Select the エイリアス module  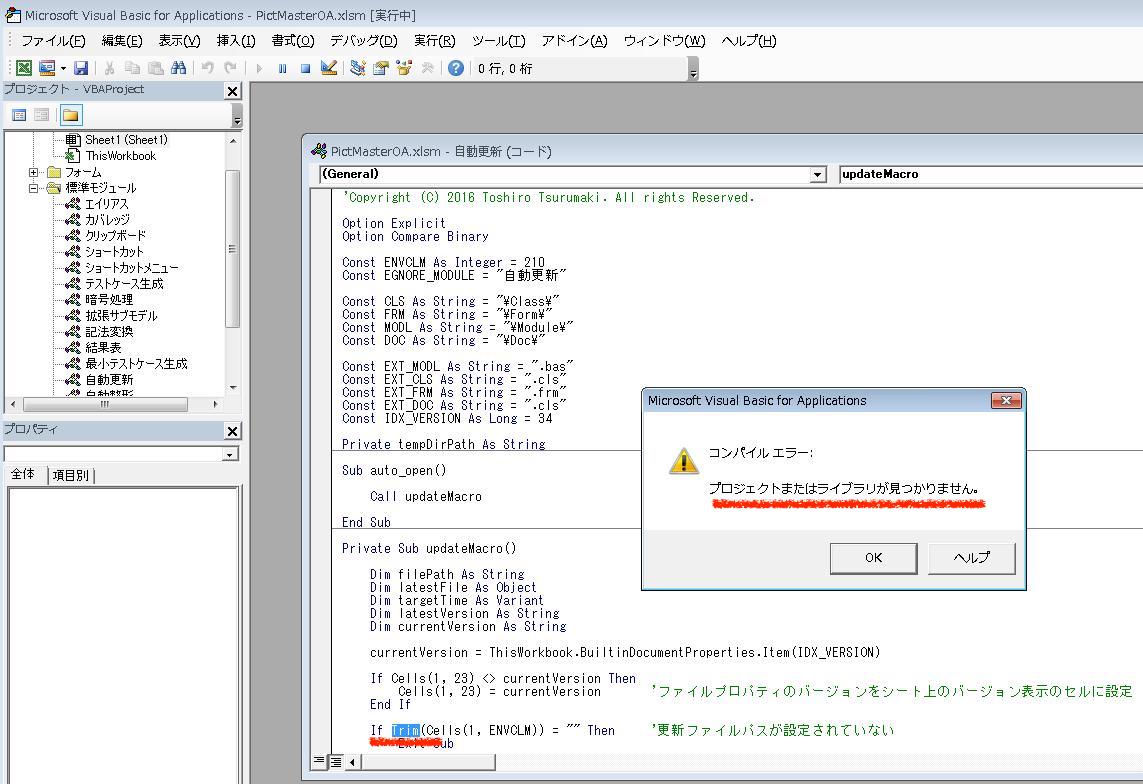click(106, 204)
